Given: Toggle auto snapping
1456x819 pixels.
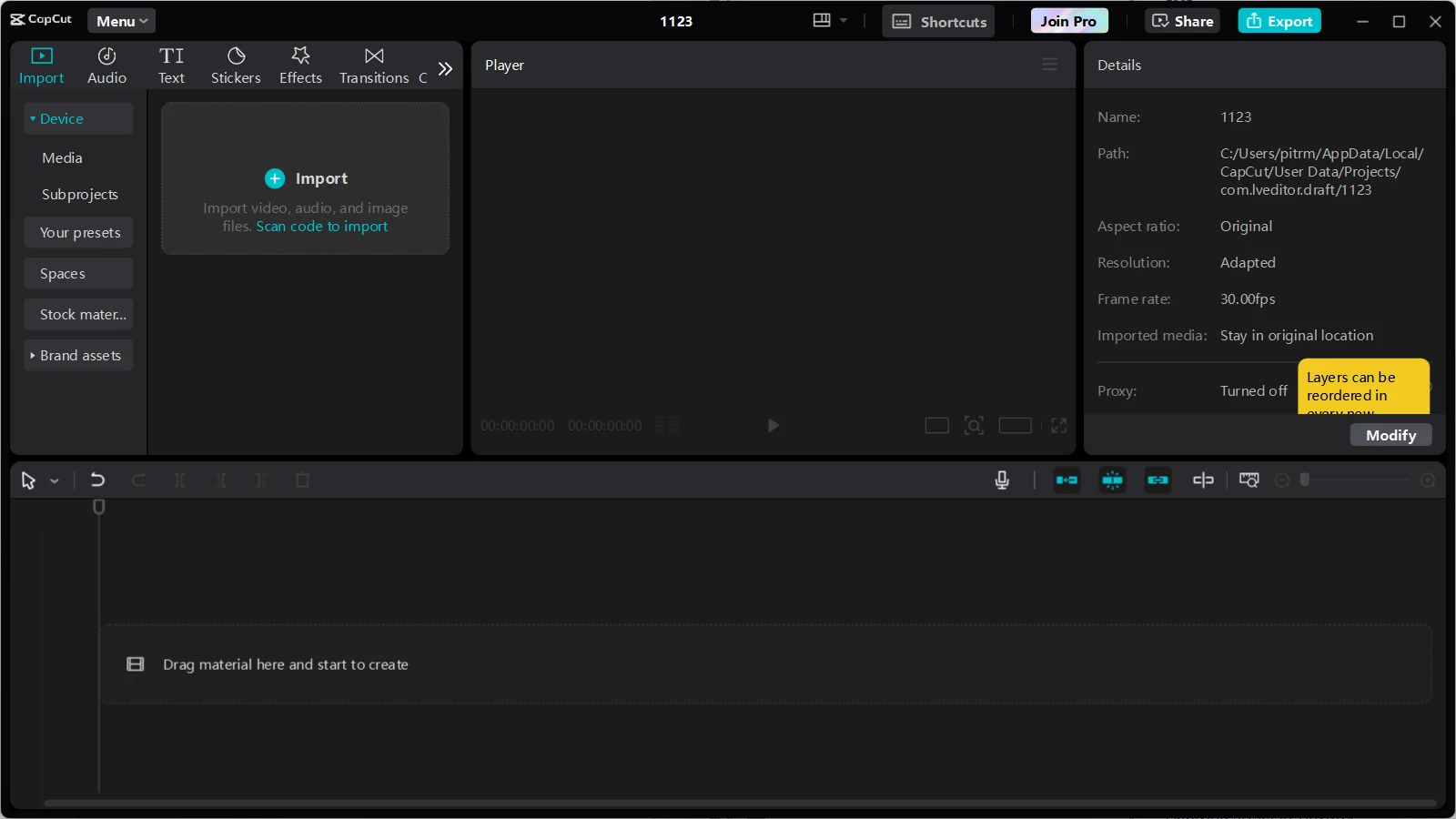Looking at the screenshot, I should click(1112, 480).
